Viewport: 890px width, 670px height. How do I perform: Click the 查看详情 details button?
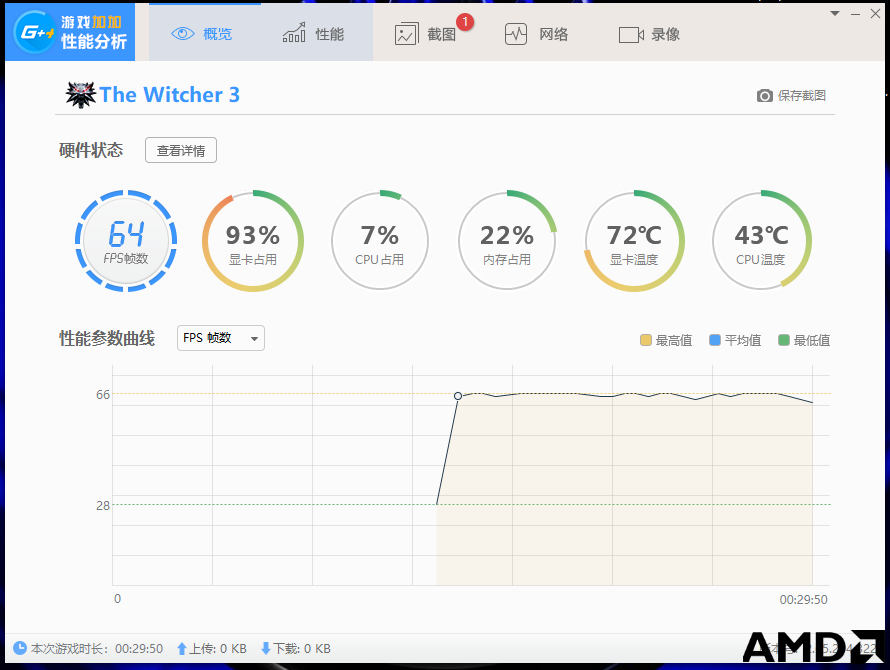point(180,150)
